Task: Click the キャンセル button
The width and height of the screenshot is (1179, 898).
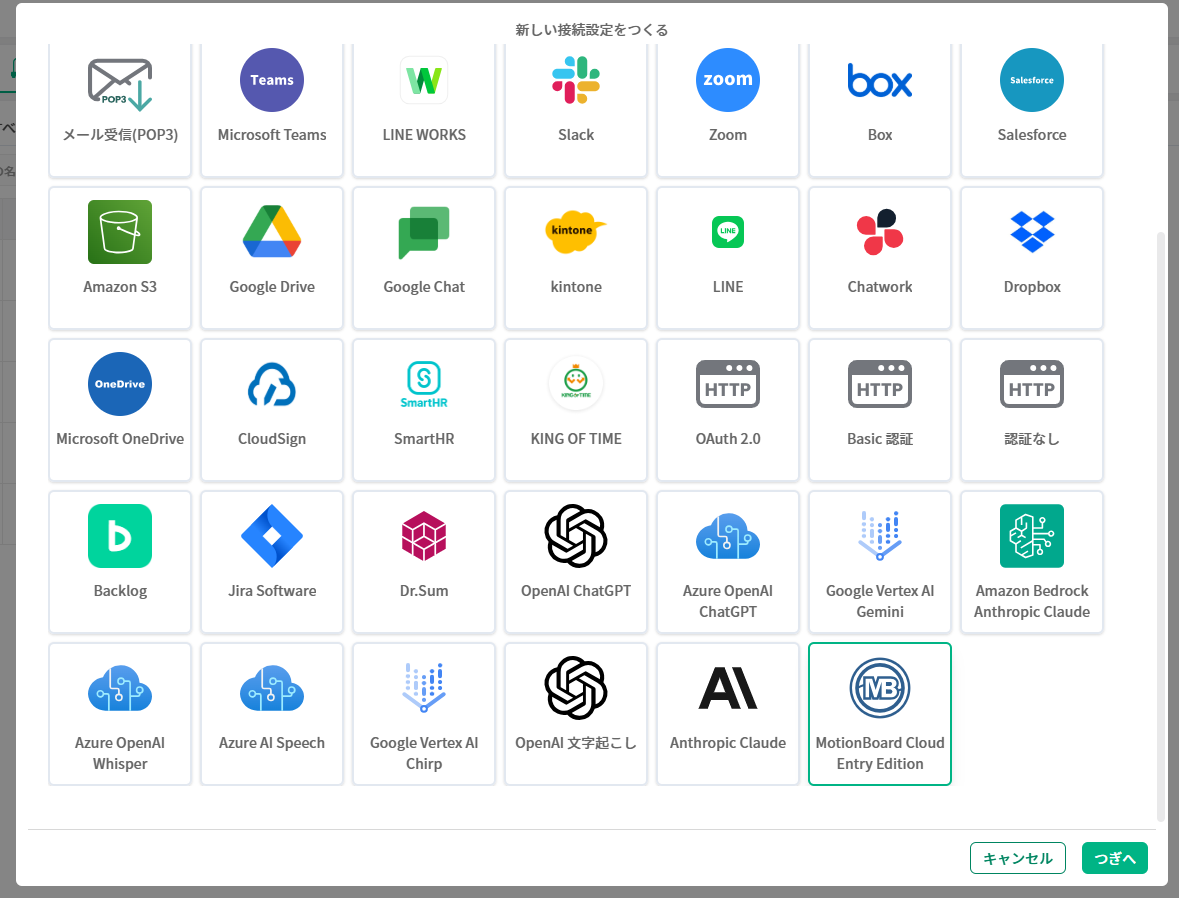Action: pos(1018,858)
